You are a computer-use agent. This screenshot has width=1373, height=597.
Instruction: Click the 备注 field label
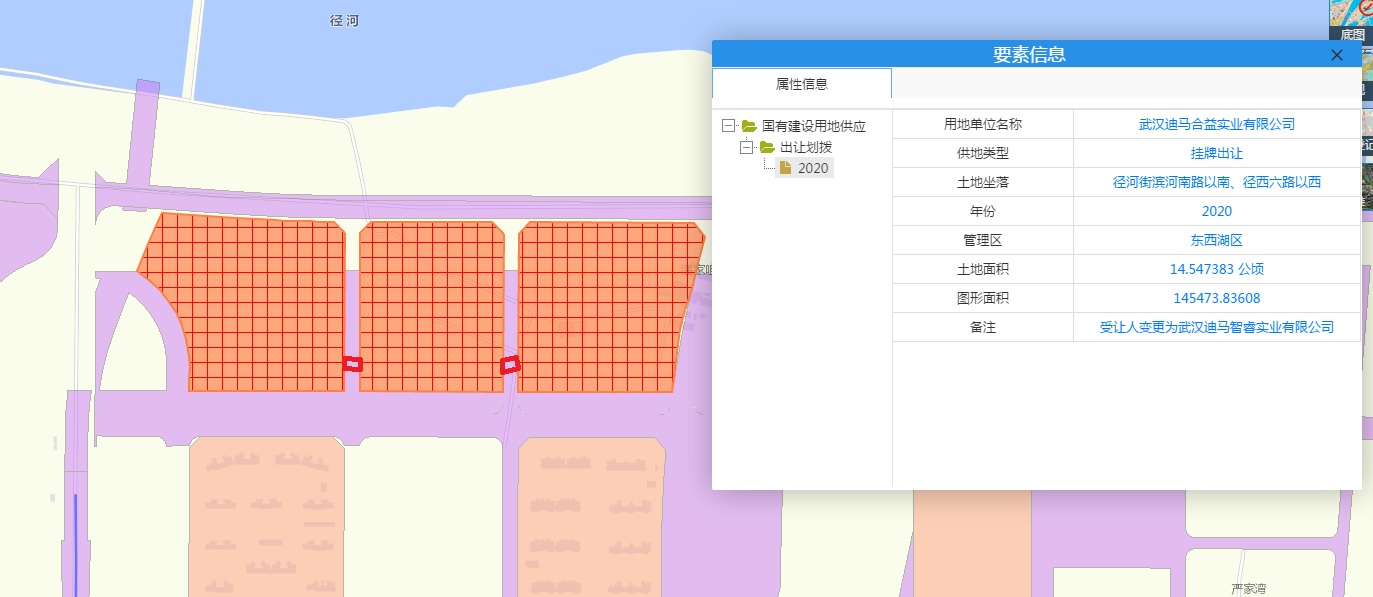[983, 327]
